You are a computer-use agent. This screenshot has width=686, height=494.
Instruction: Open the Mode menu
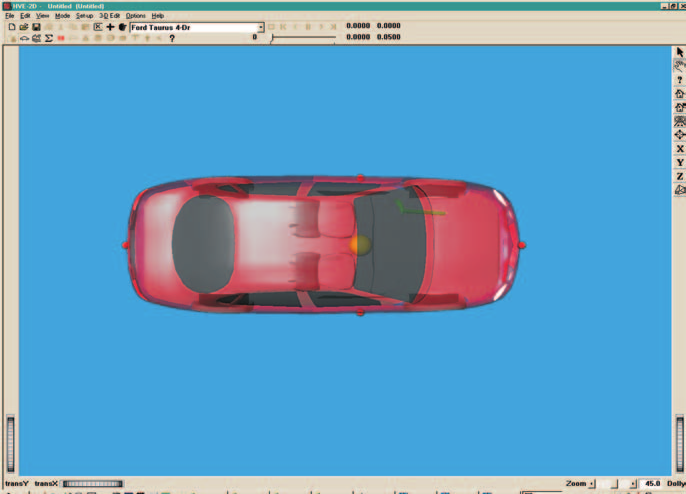pos(63,16)
